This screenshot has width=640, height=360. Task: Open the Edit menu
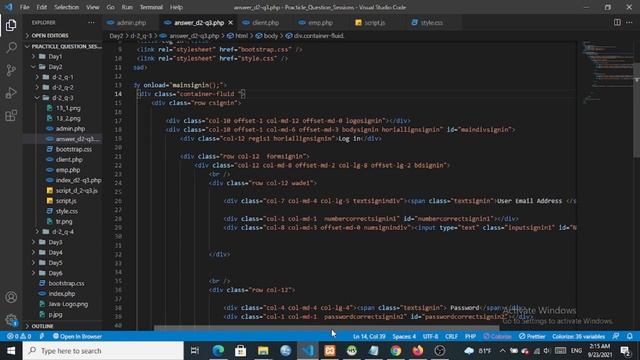pyautogui.click(x=42, y=7)
